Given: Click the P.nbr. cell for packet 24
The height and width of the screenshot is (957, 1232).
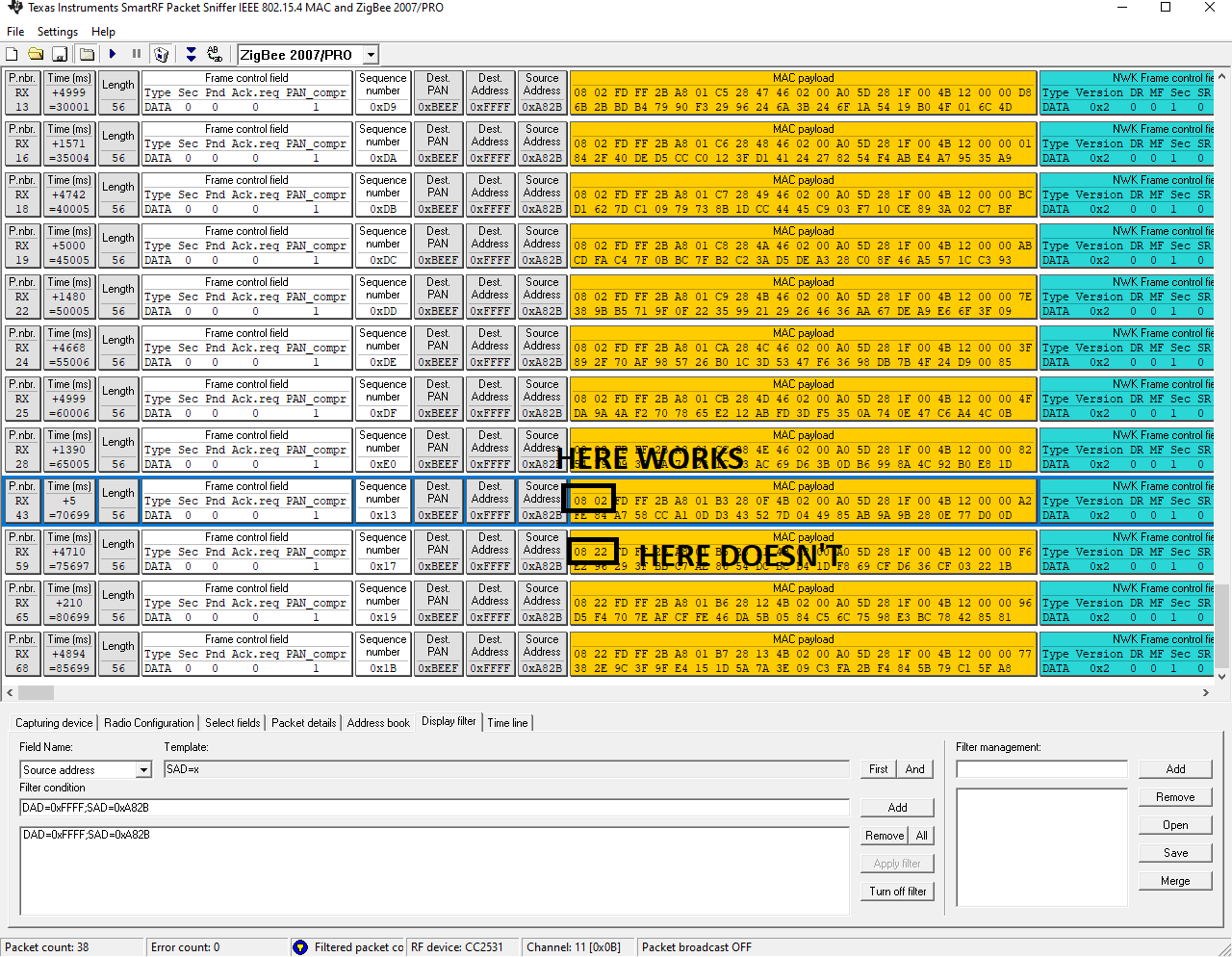Looking at the screenshot, I should 22,348.
